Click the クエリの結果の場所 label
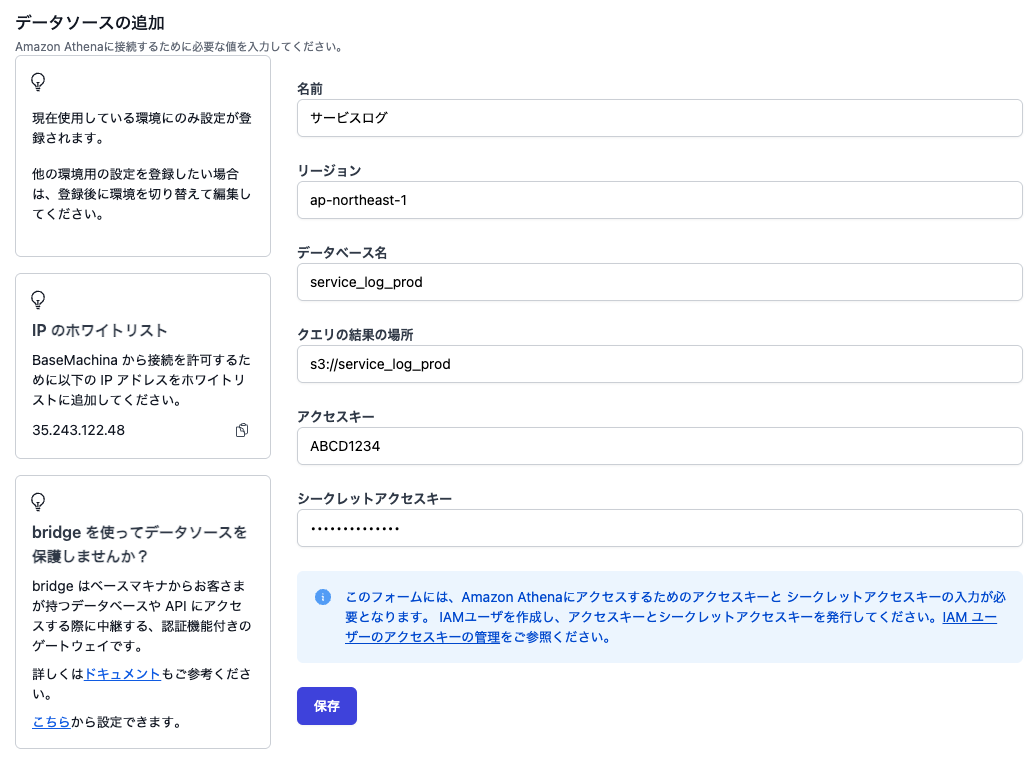This screenshot has height=763, width=1035. (355, 335)
